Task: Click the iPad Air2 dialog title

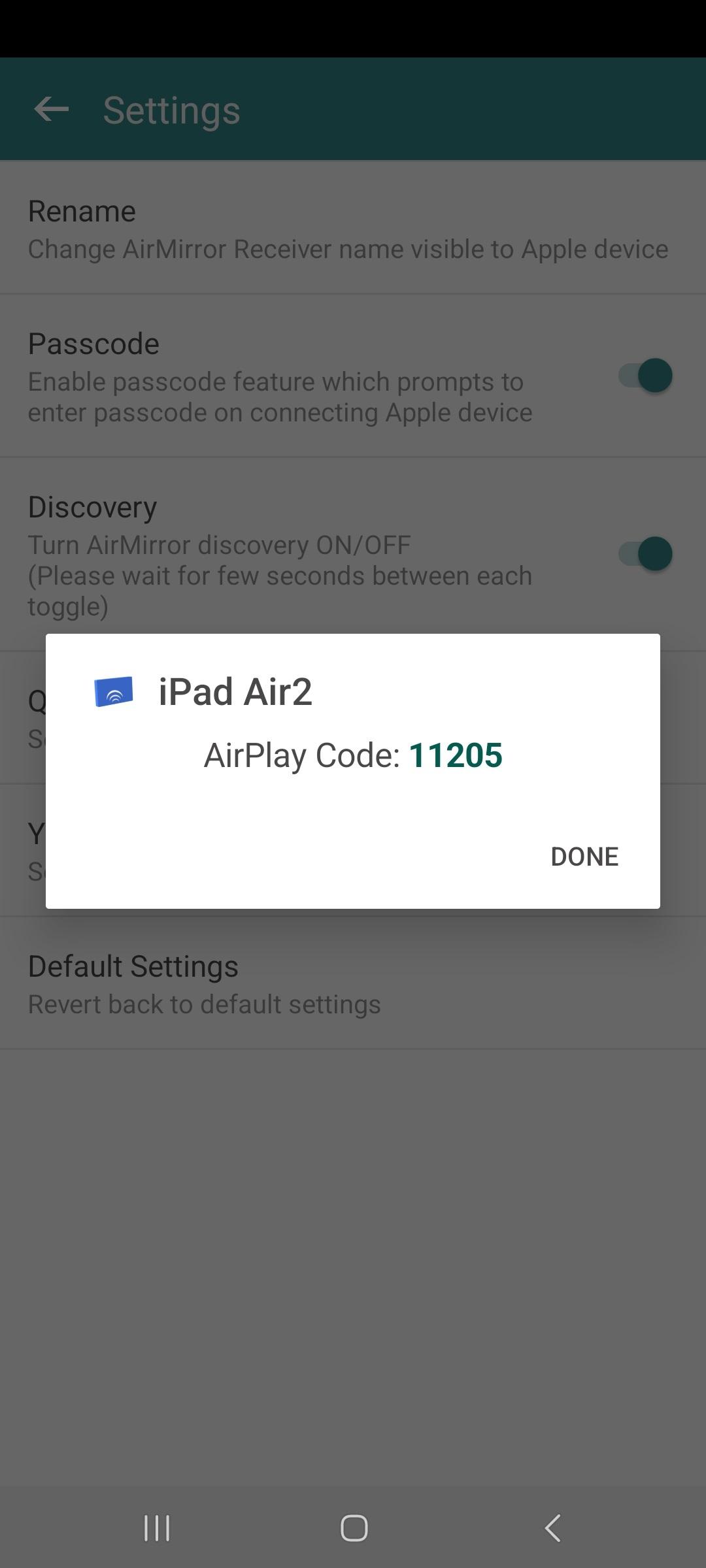Action: [x=235, y=692]
